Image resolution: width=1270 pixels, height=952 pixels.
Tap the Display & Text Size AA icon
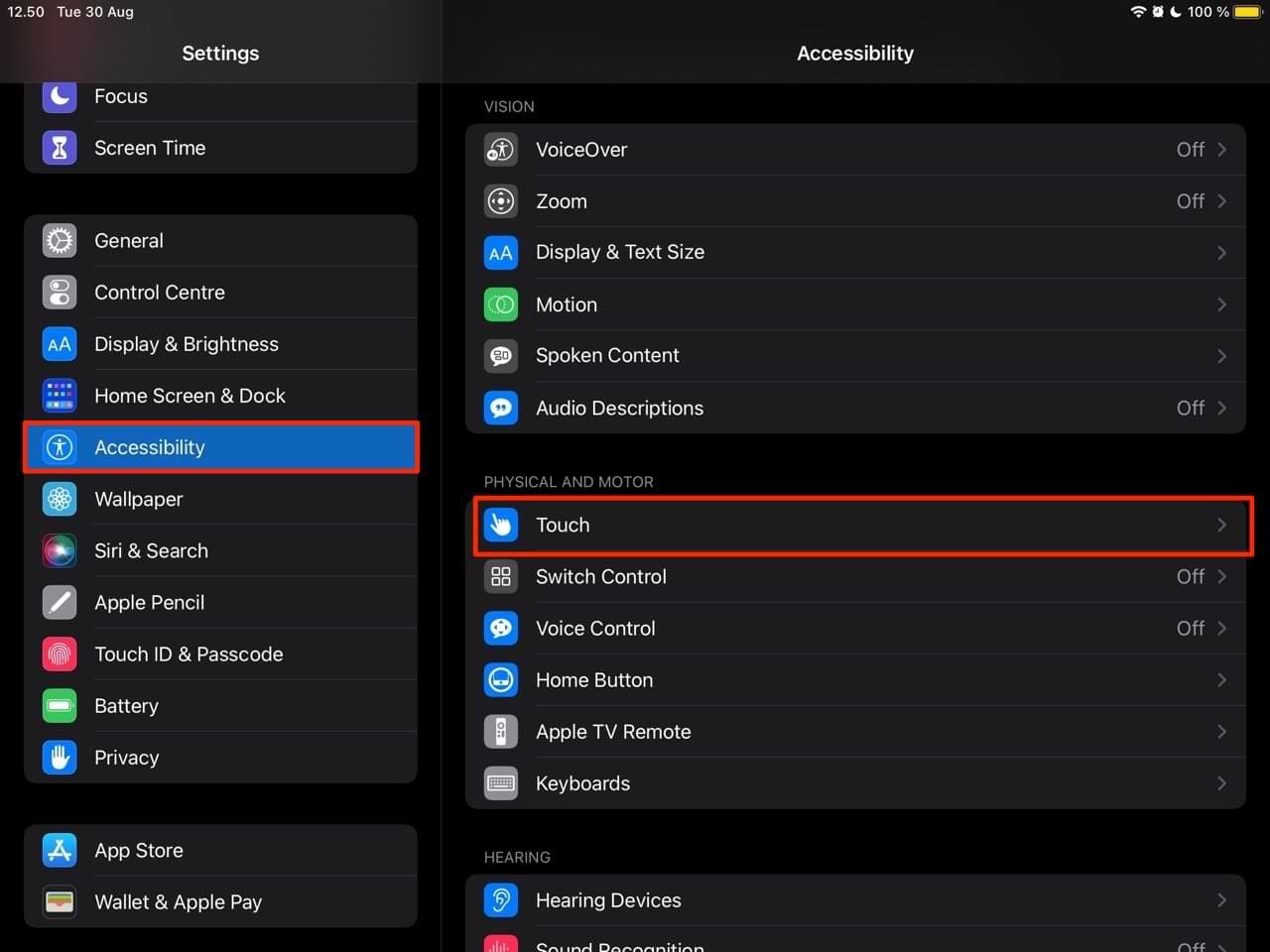[501, 253]
